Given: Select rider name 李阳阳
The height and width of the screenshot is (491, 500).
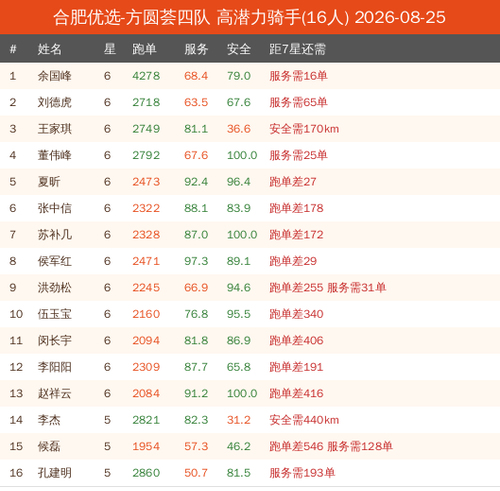Looking at the screenshot, I should 55,367.
